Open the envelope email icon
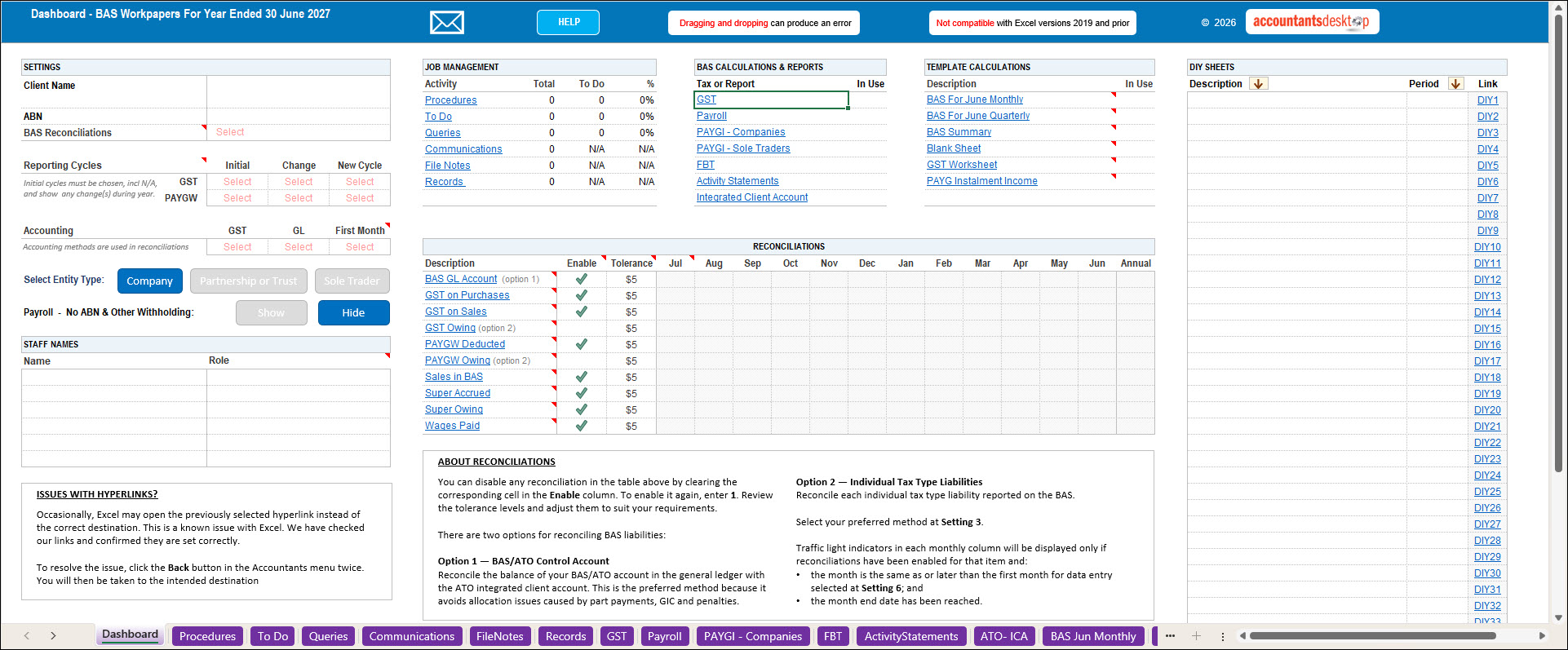Screen dimensions: 1568x650 coord(446,23)
